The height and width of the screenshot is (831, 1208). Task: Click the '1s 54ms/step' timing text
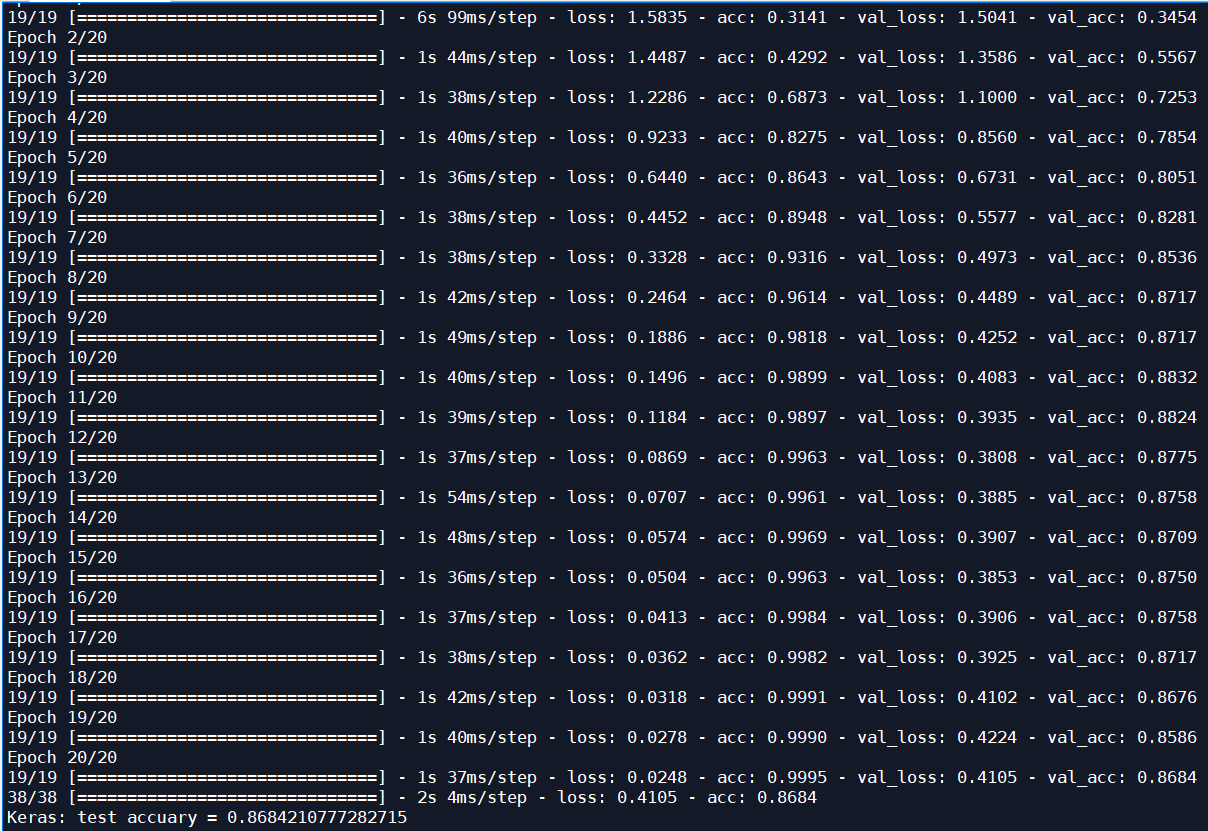477,497
